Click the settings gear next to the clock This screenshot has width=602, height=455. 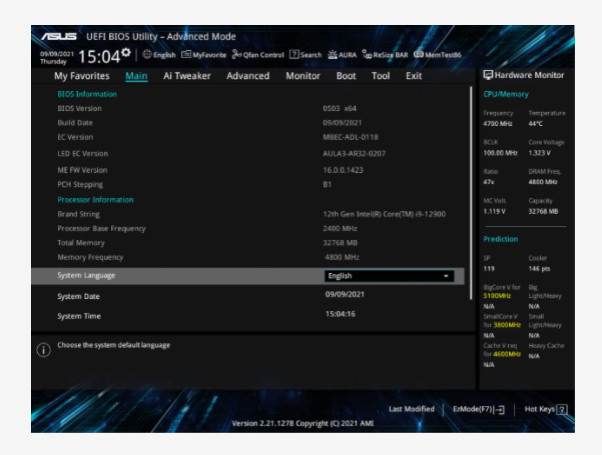tap(126, 52)
